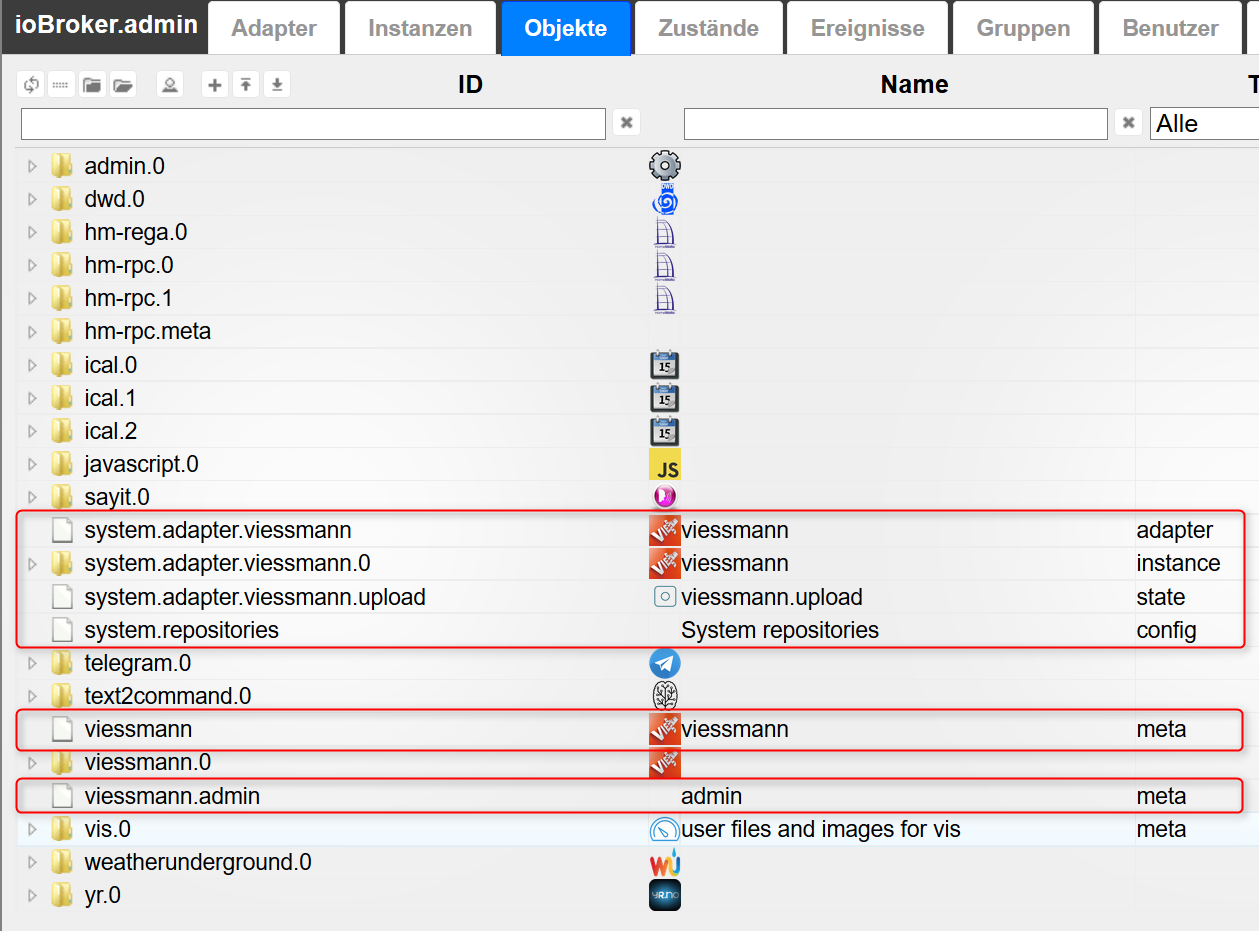Screen dimensions: 1259x931
Task: Click the refresh objects tree icon
Action: pos(31,85)
